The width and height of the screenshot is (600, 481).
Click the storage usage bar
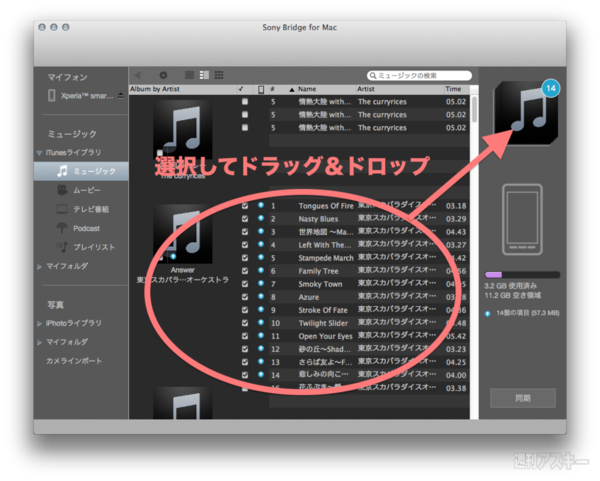(522, 274)
